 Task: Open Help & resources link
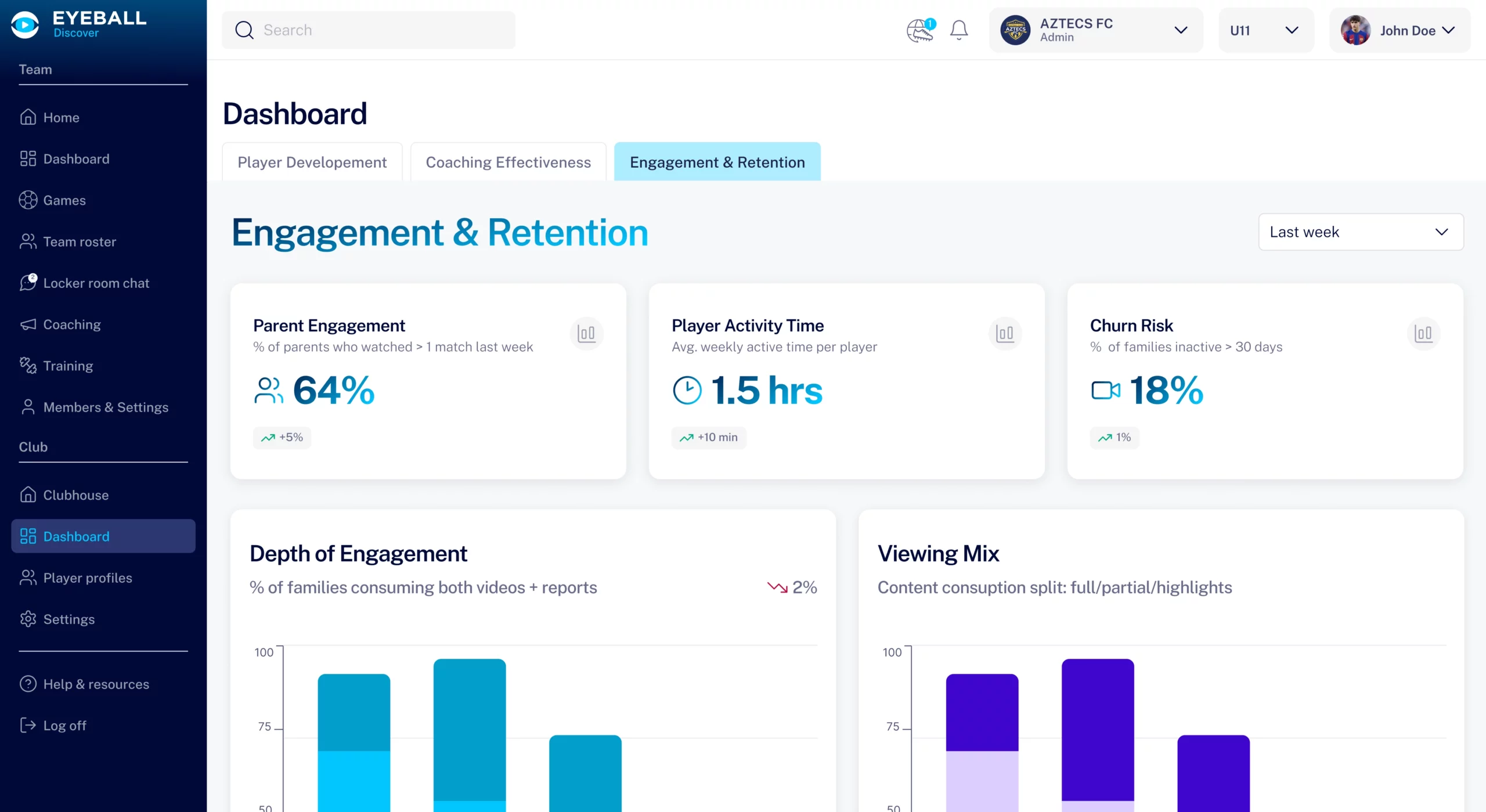96,684
